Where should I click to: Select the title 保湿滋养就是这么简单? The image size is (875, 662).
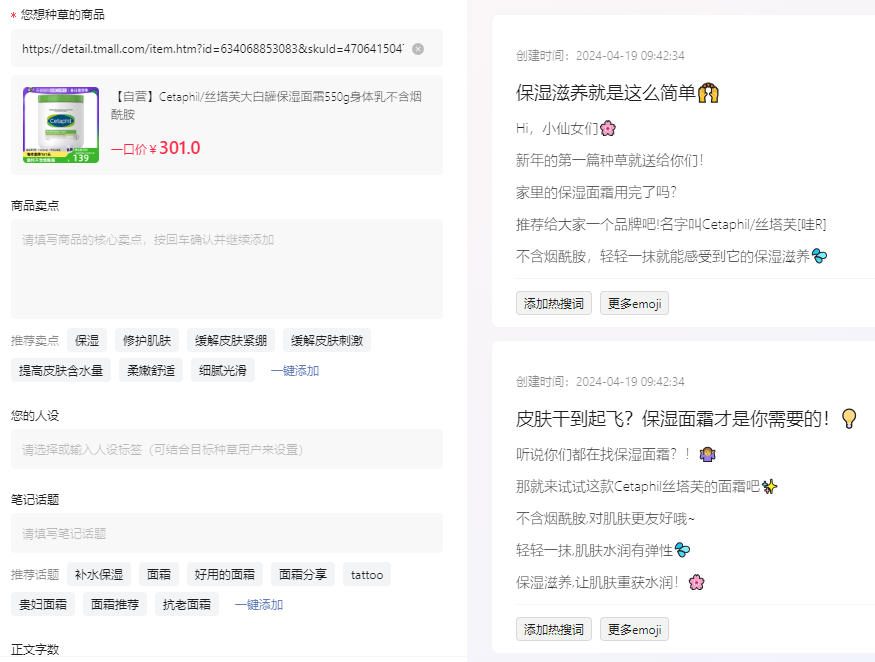(x=605, y=93)
